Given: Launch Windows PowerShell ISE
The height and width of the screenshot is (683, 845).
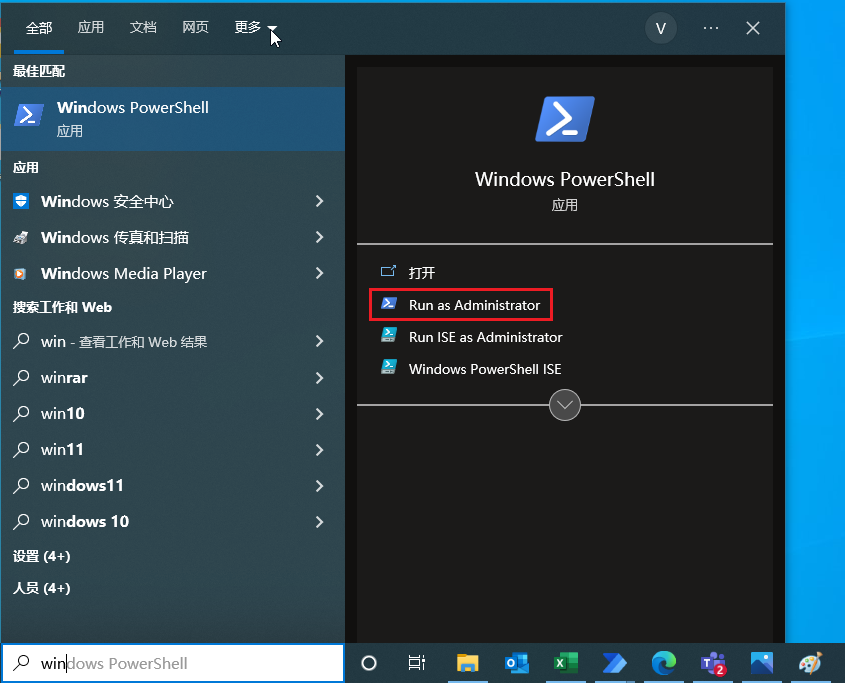Looking at the screenshot, I should click(x=485, y=369).
